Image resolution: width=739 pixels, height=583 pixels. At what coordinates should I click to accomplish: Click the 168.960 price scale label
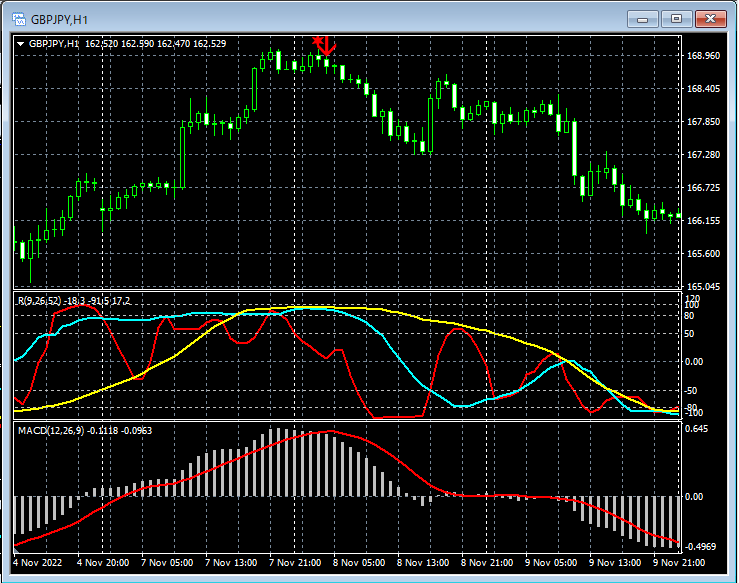pos(704,56)
